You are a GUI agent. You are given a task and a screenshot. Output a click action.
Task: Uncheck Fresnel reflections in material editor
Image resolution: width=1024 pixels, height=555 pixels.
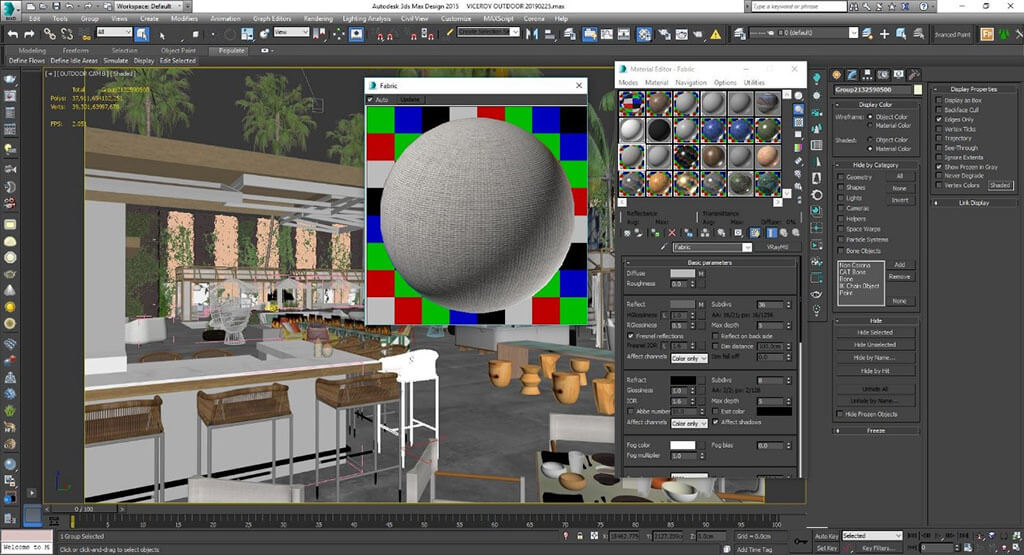point(629,336)
